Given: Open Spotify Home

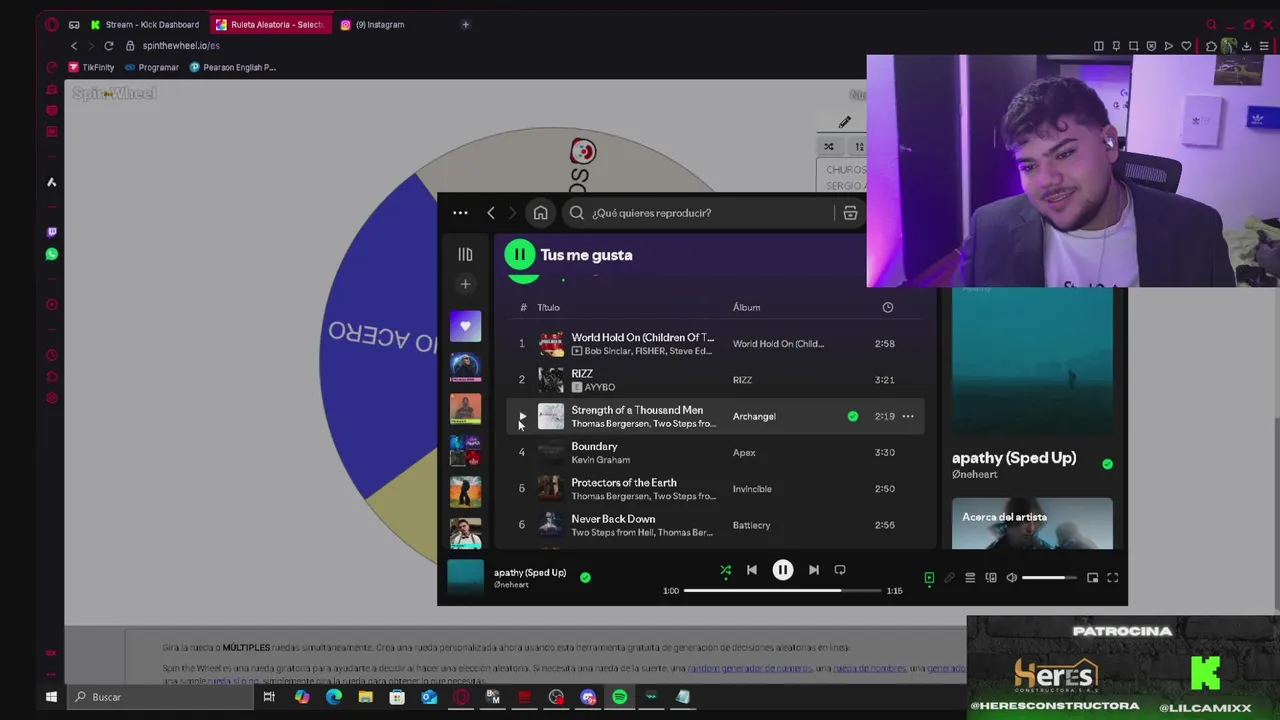Looking at the screenshot, I should [540, 213].
